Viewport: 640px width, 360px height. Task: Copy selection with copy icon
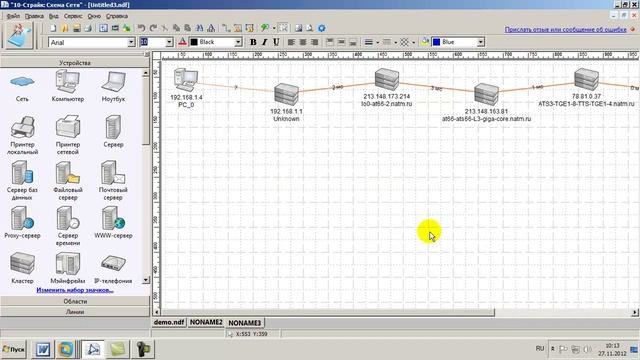tap(176, 28)
